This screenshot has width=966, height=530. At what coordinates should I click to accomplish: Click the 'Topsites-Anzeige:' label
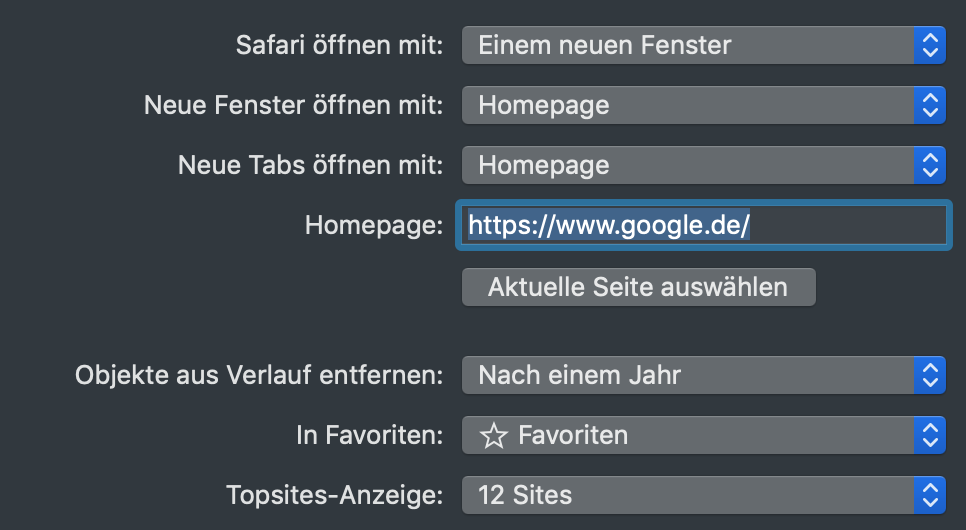click(x=334, y=494)
